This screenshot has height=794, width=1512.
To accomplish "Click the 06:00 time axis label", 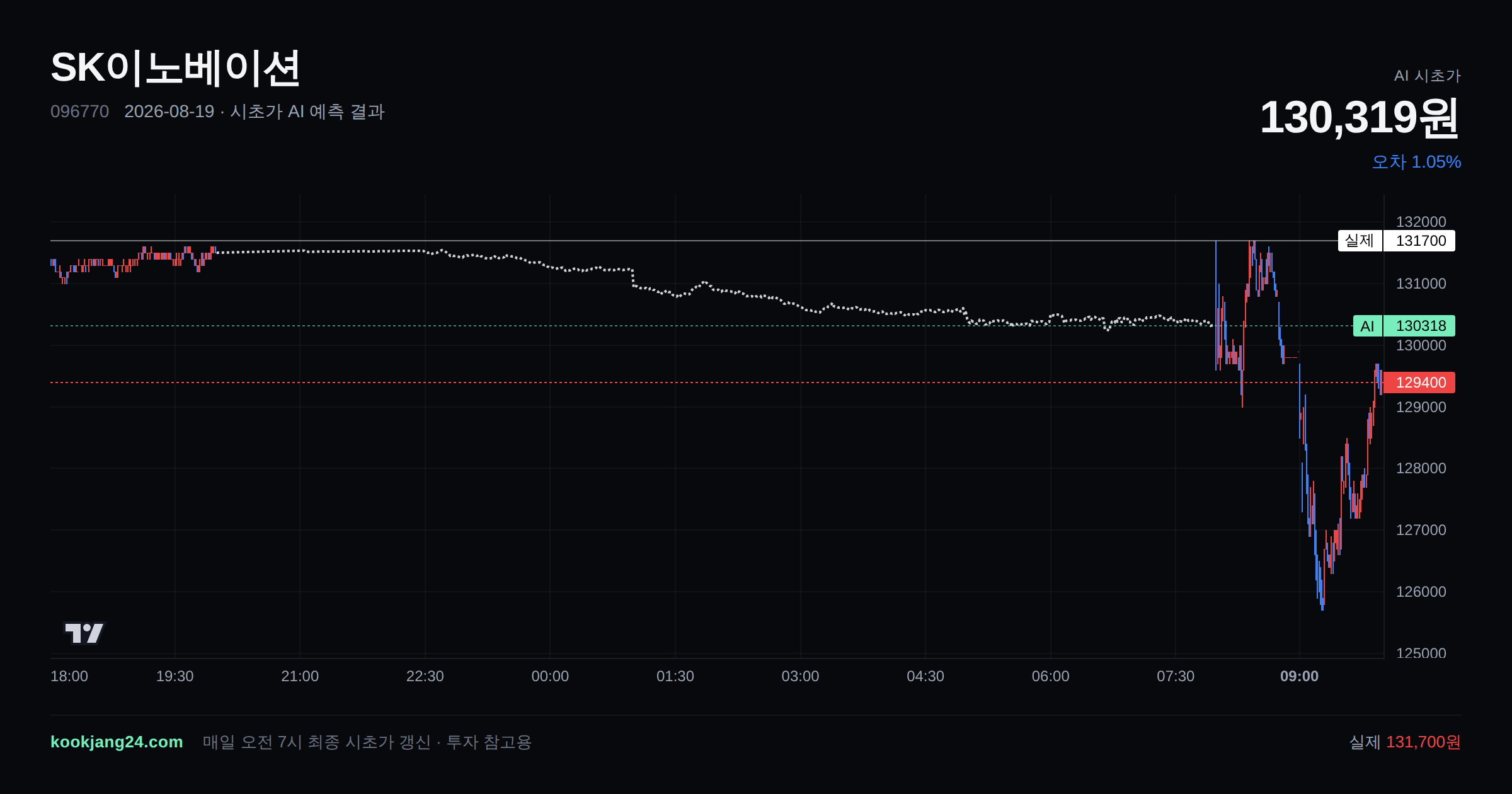I will 1051,676.
